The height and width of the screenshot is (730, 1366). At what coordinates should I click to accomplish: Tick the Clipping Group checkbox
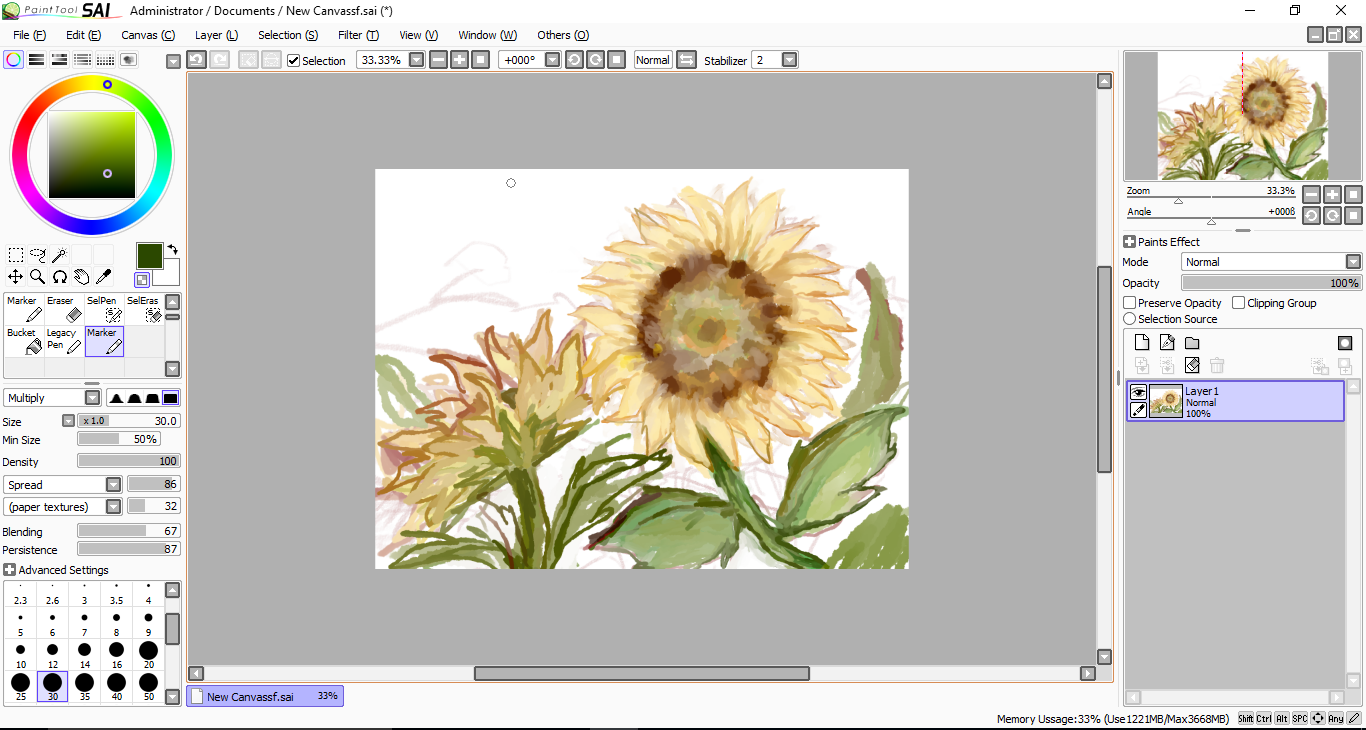coord(1239,303)
